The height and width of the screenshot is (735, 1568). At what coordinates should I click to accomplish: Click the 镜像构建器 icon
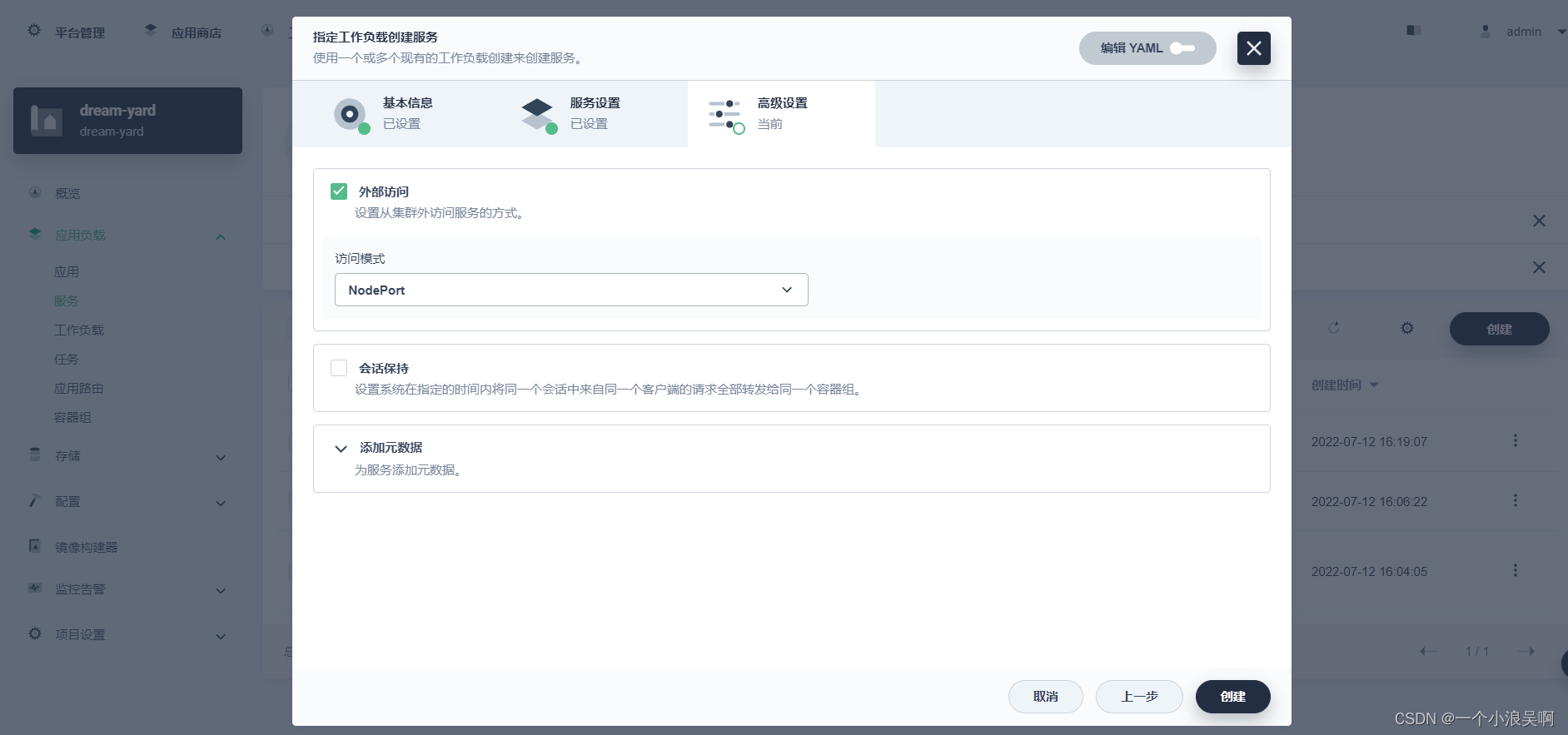pyautogui.click(x=35, y=545)
